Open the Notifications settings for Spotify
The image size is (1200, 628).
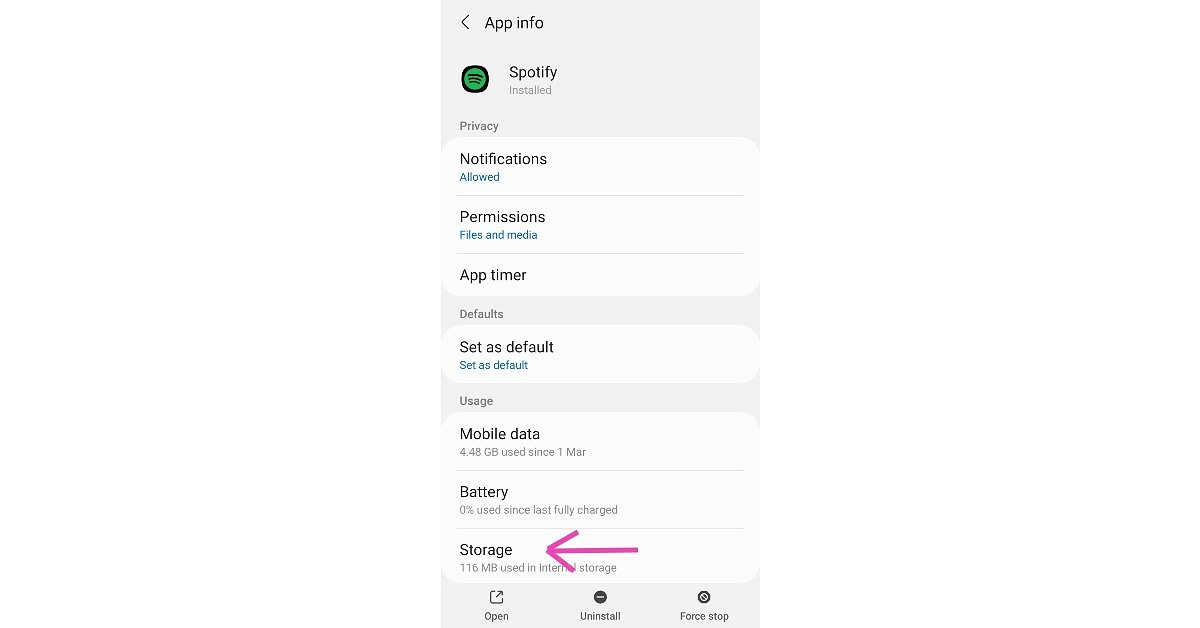pyautogui.click(x=503, y=159)
